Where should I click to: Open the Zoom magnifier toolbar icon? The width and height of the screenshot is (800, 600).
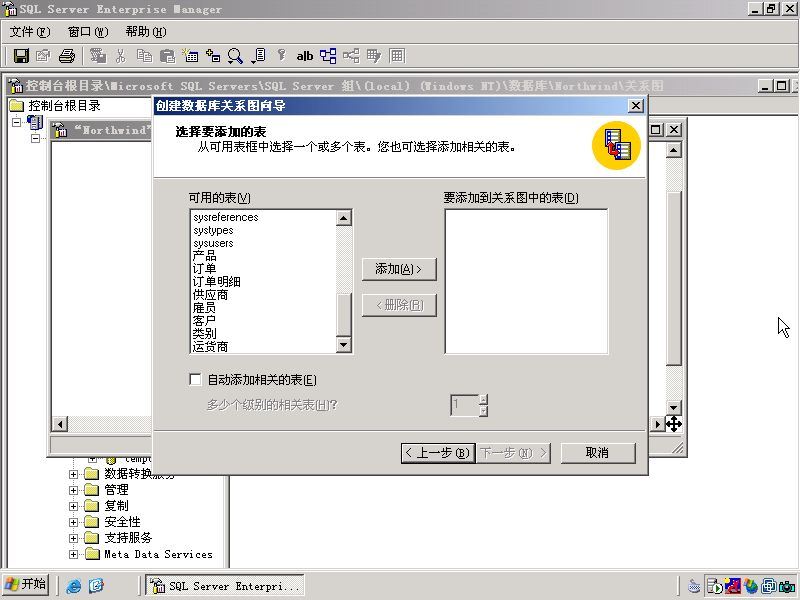click(235, 56)
